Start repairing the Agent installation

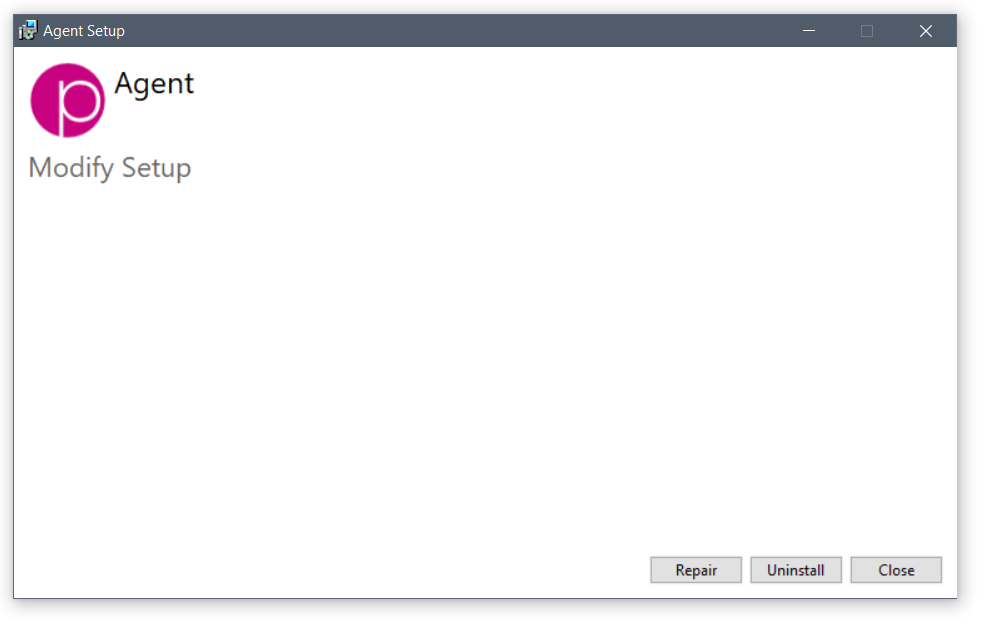pyautogui.click(x=696, y=570)
